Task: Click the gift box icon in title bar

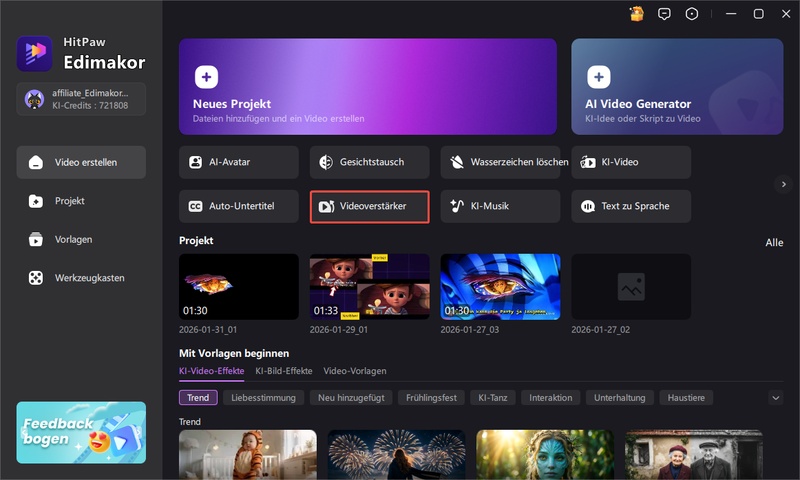Action: (636, 14)
